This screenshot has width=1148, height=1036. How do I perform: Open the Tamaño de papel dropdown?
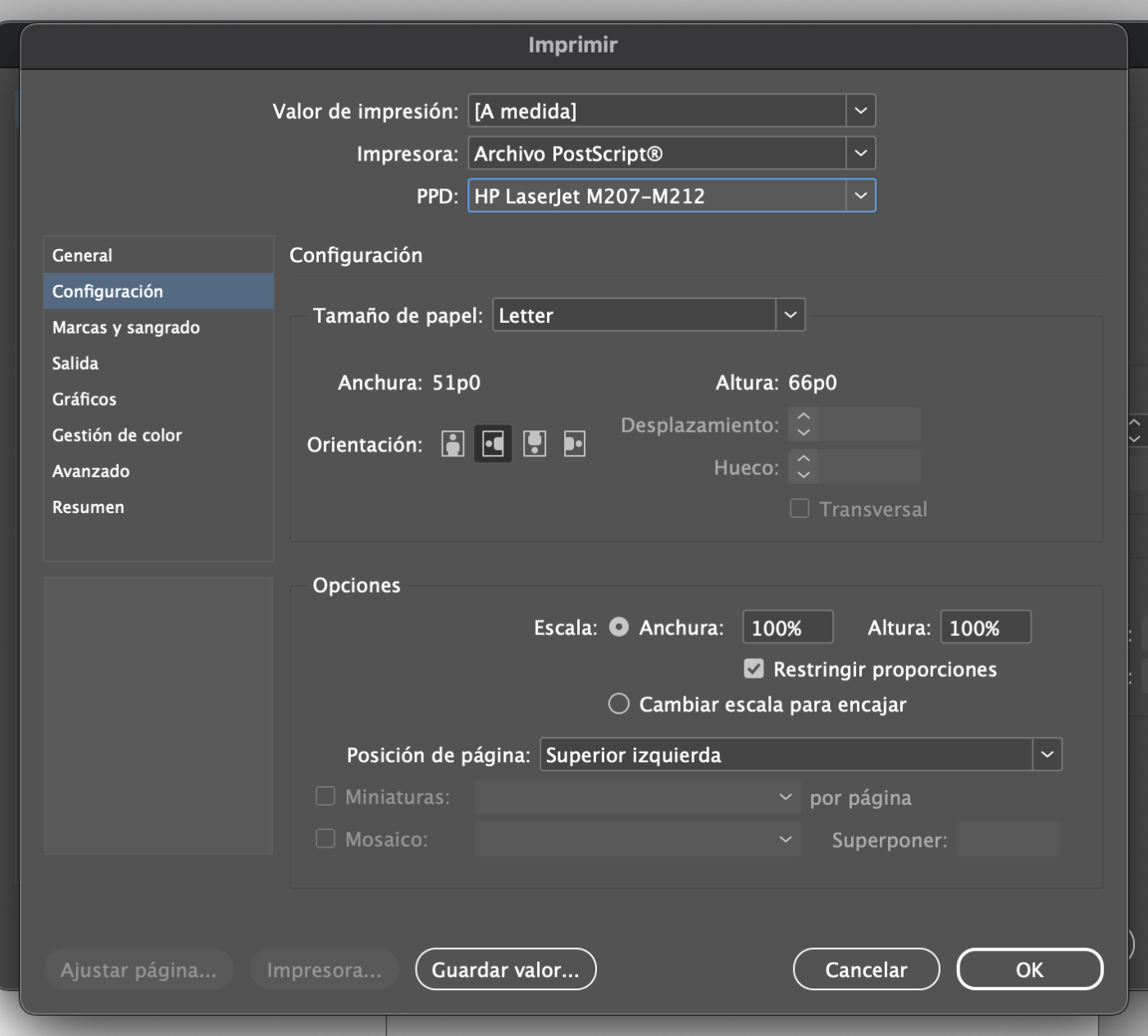coord(790,315)
